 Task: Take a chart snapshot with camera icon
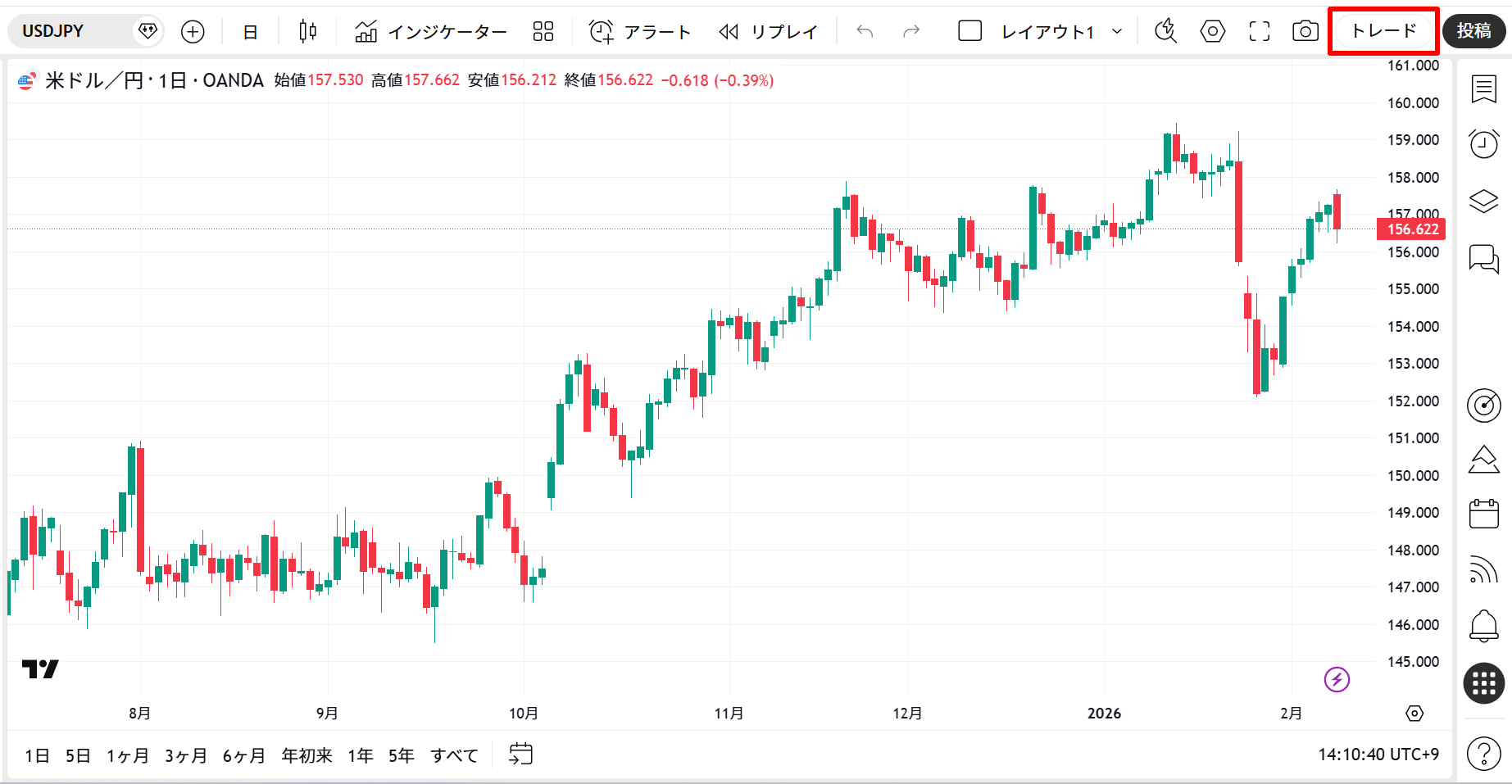pos(1305,32)
